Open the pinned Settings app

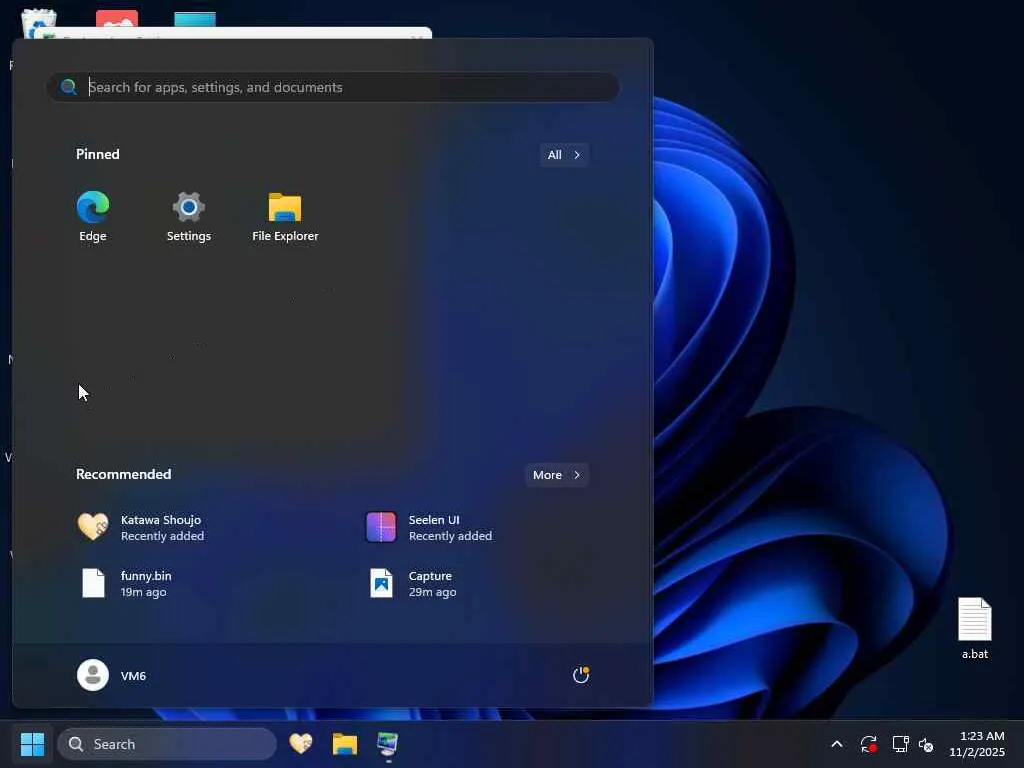coord(189,216)
